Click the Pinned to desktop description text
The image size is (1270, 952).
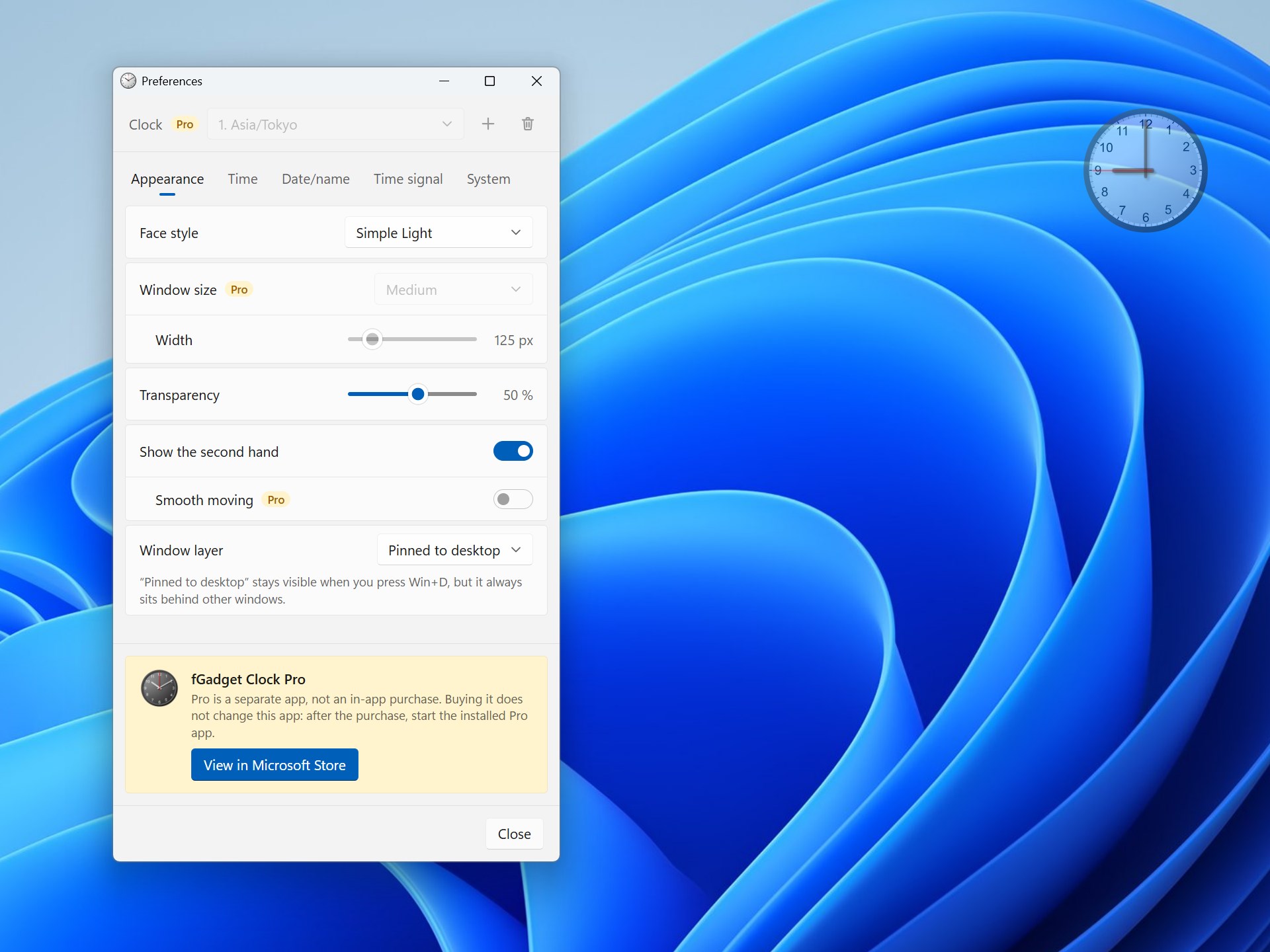click(x=331, y=590)
